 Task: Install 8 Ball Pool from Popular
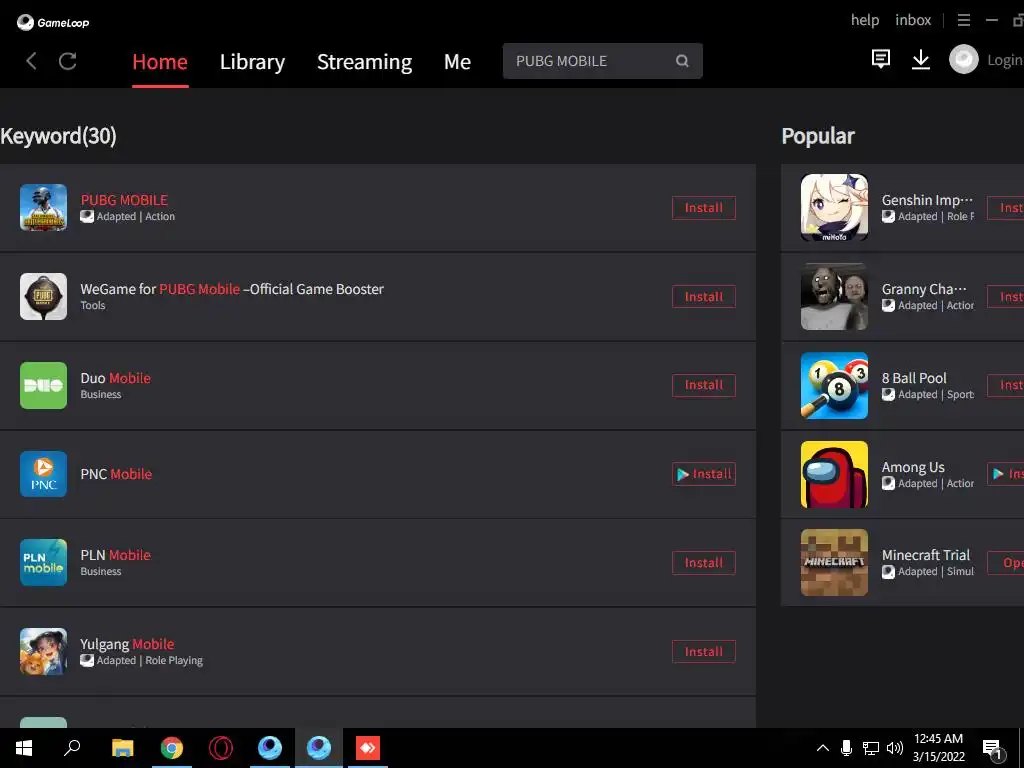[1006, 385]
